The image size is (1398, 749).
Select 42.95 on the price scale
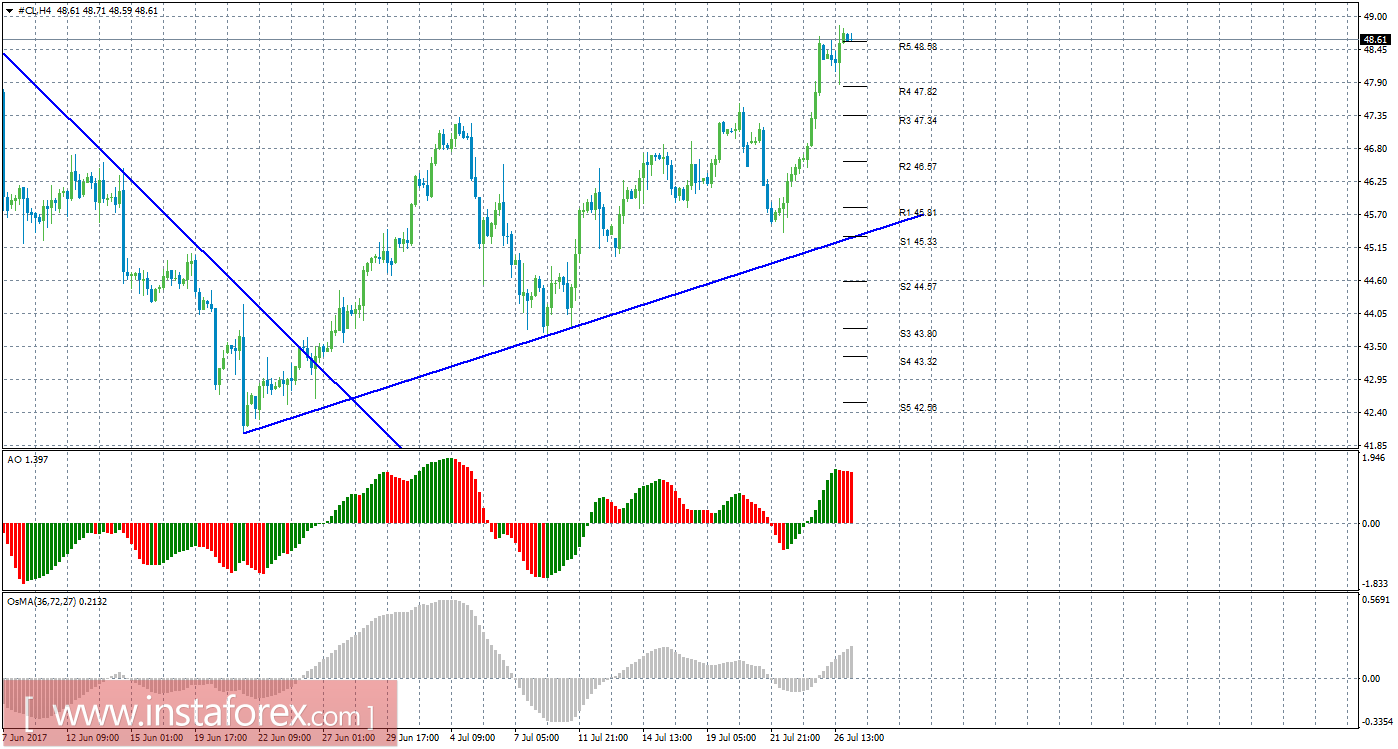[x=1376, y=380]
